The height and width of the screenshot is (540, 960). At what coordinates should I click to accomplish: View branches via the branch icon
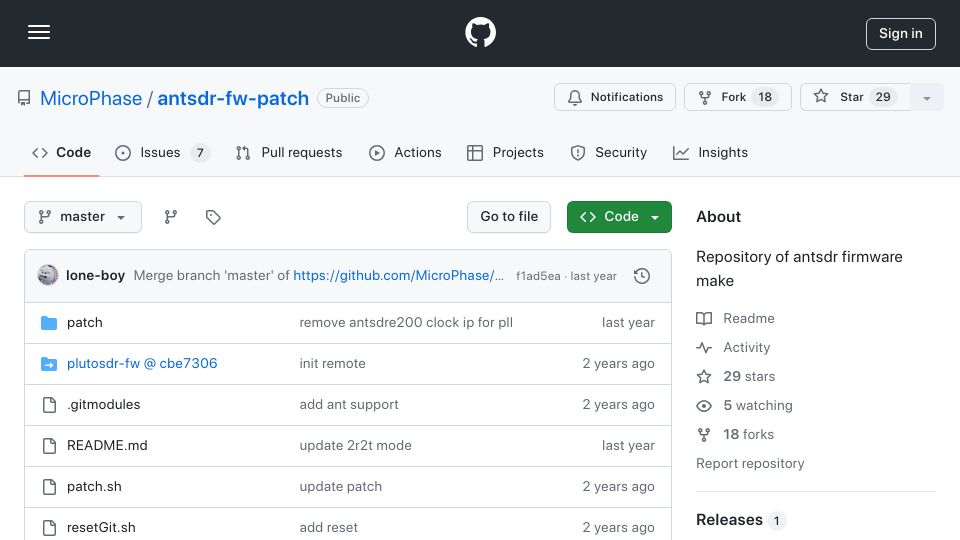(171, 217)
